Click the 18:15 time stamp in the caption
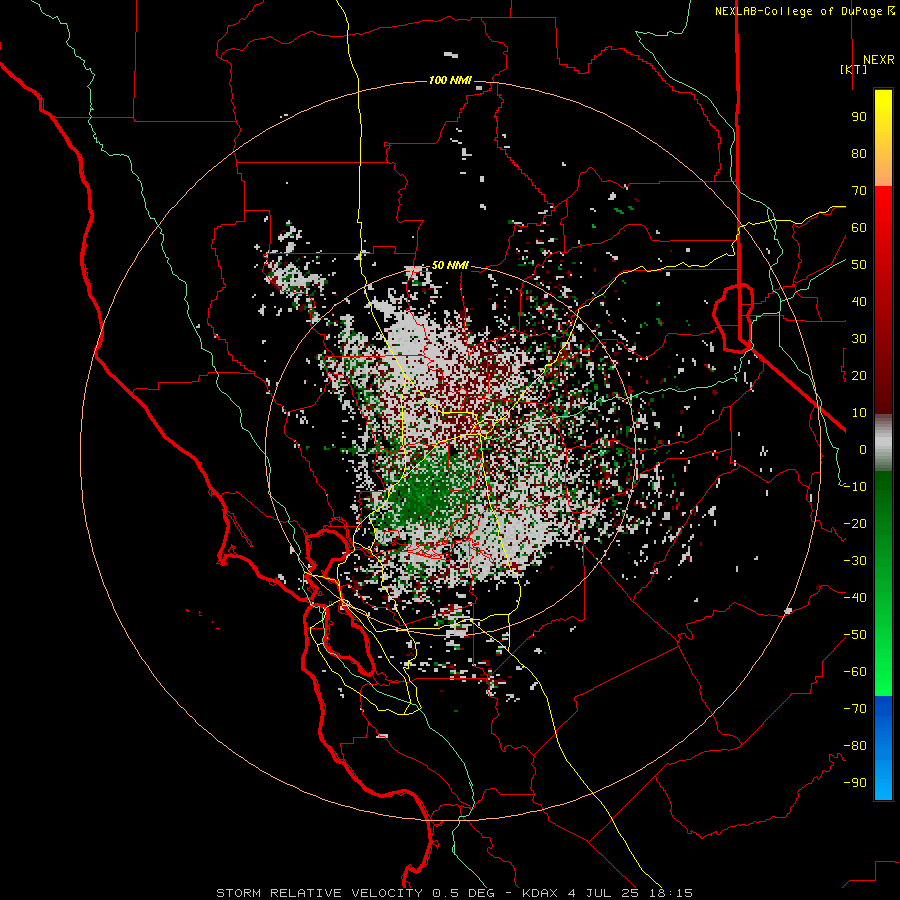The height and width of the screenshot is (900, 900). 670,893
